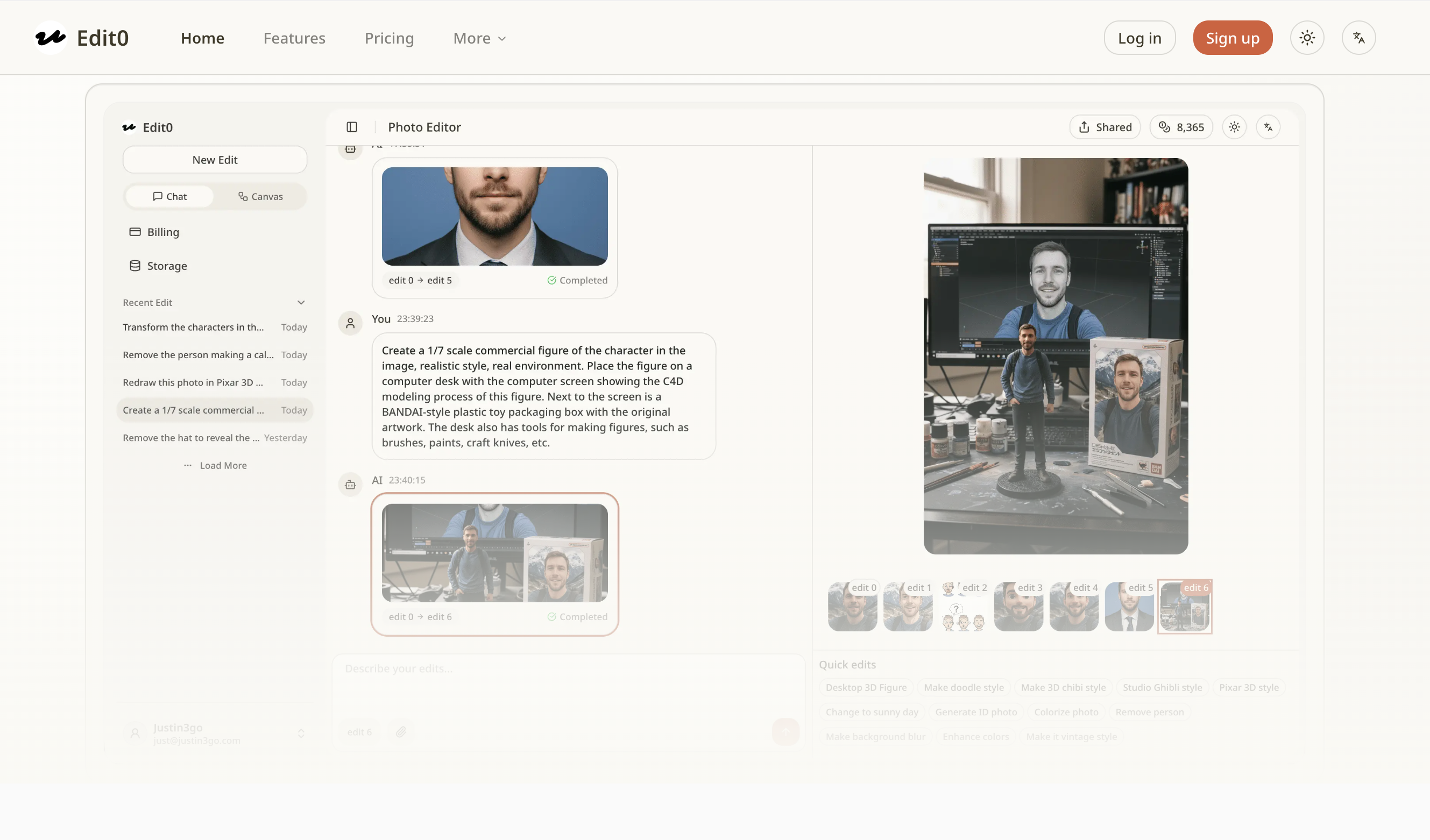Open Storage from the sidebar
Viewport: 1430px width, 840px height.
tap(166, 266)
